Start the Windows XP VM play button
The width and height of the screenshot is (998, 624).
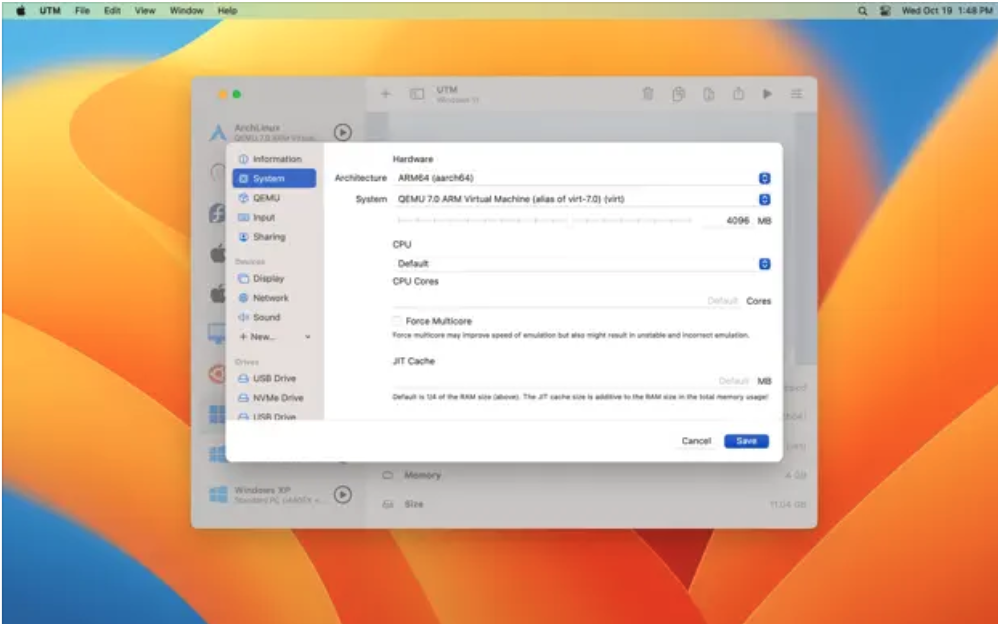click(x=343, y=494)
